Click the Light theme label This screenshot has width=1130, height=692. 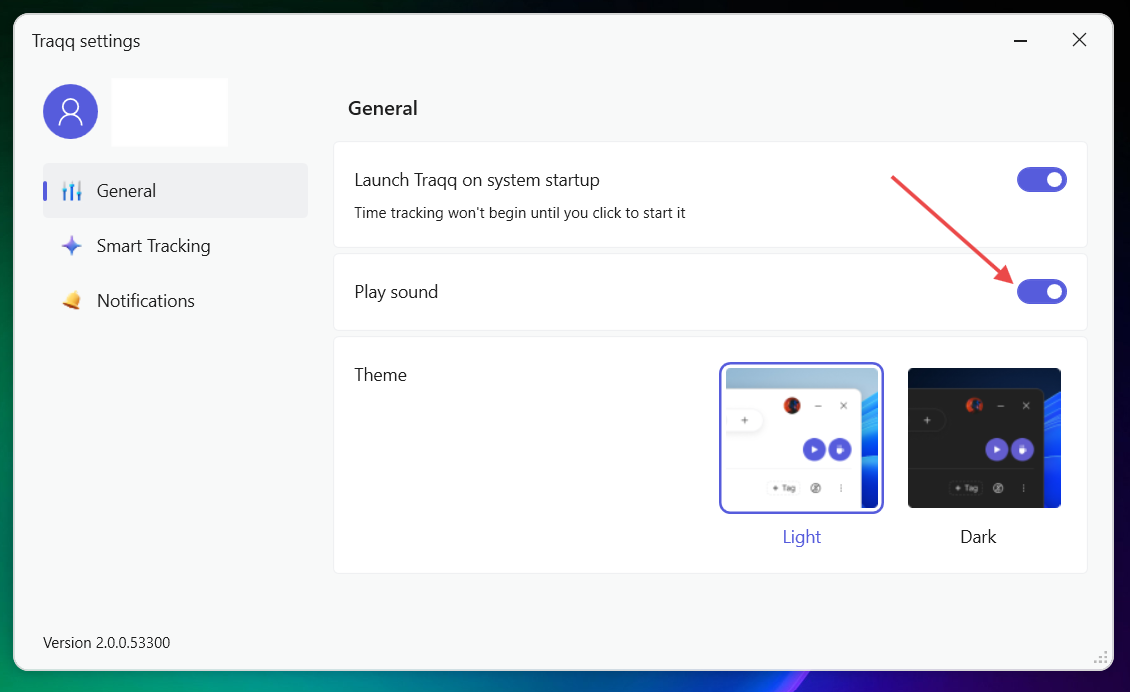(x=801, y=537)
